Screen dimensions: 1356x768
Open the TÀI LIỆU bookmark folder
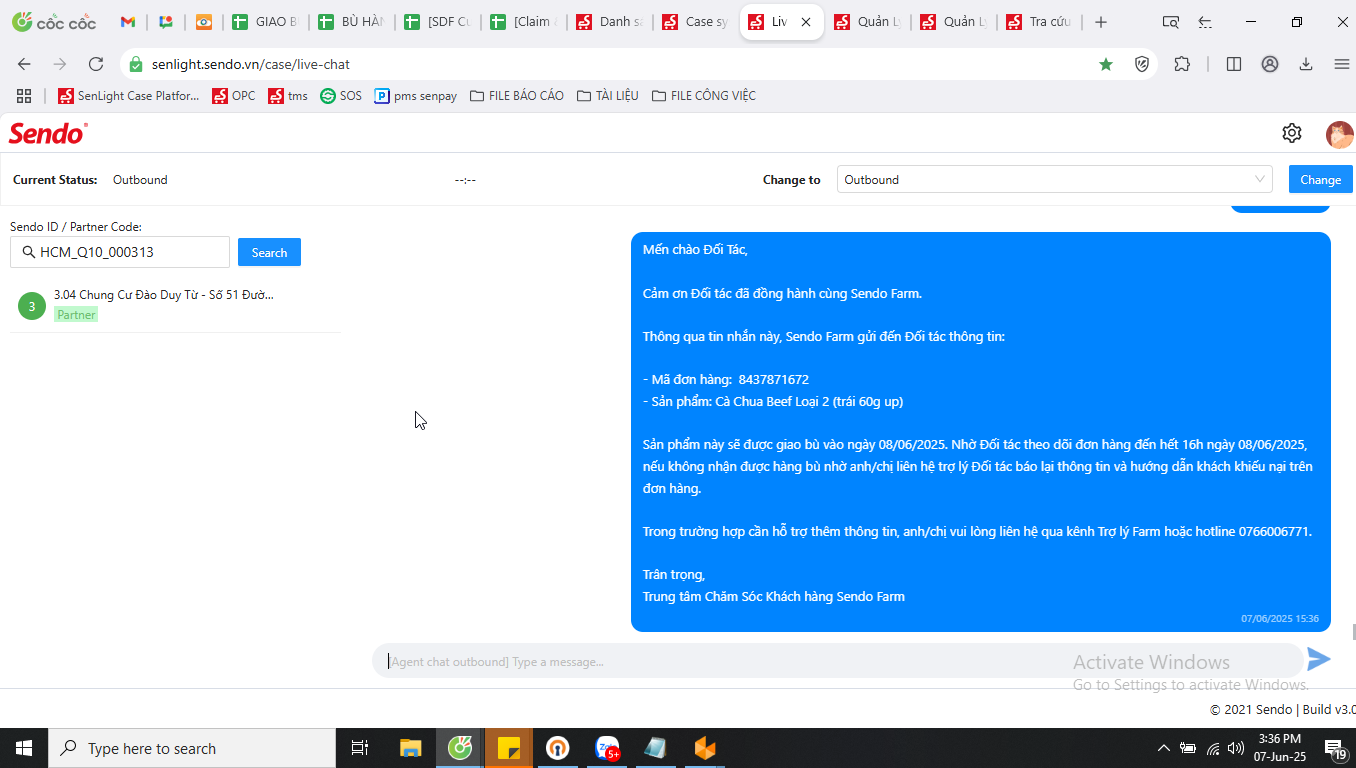coord(607,96)
